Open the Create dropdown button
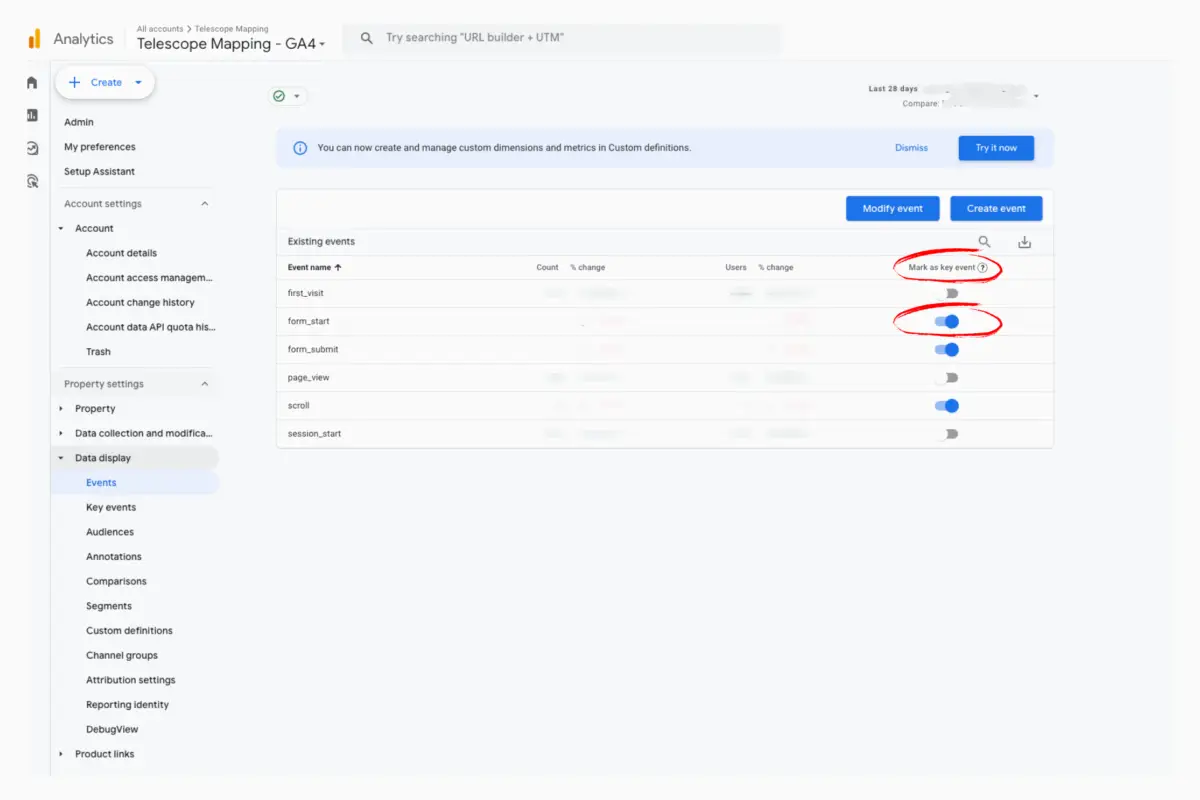The height and width of the screenshot is (800, 1200). pyautogui.click(x=105, y=83)
